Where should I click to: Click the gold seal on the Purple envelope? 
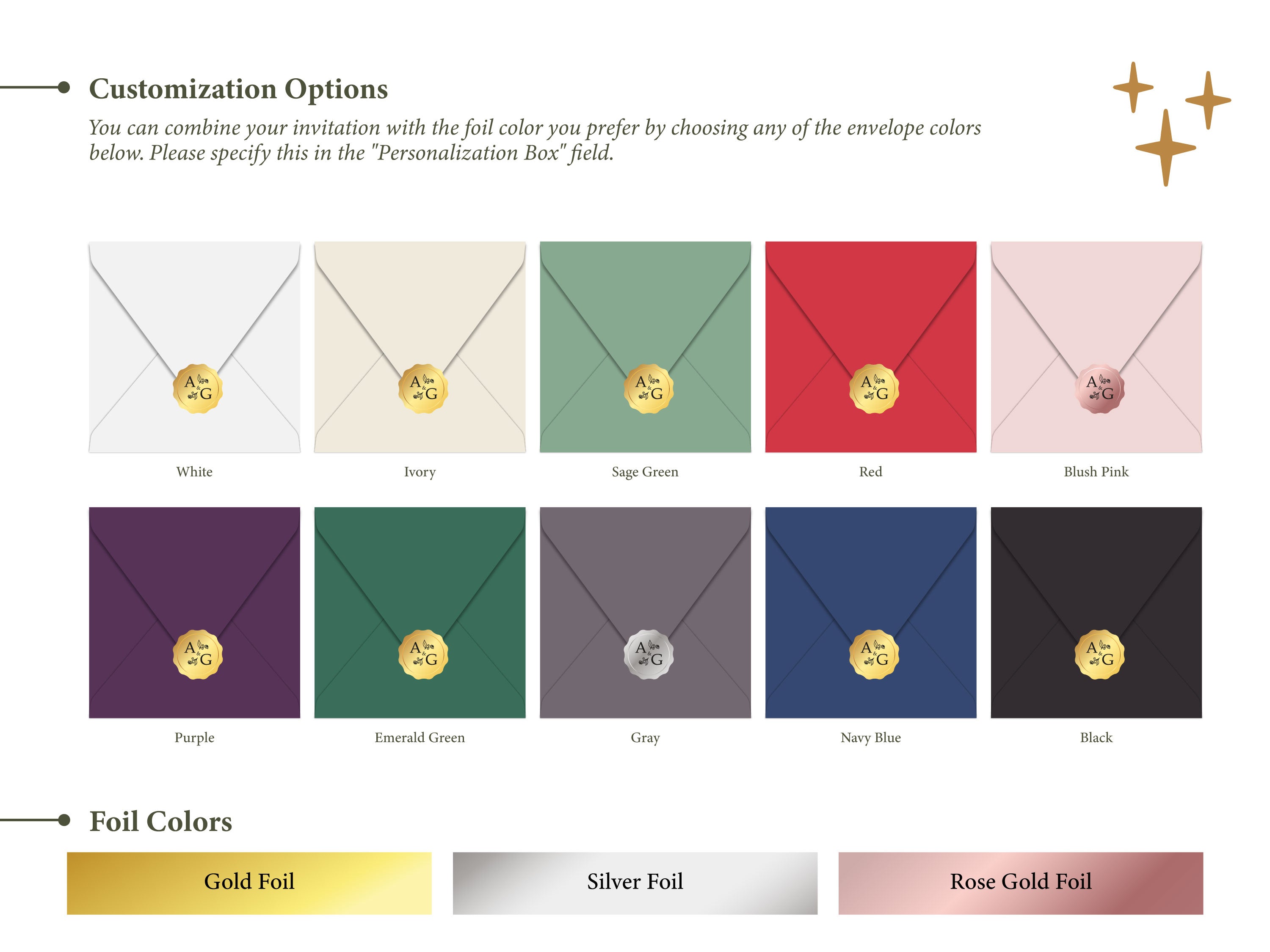[198, 654]
